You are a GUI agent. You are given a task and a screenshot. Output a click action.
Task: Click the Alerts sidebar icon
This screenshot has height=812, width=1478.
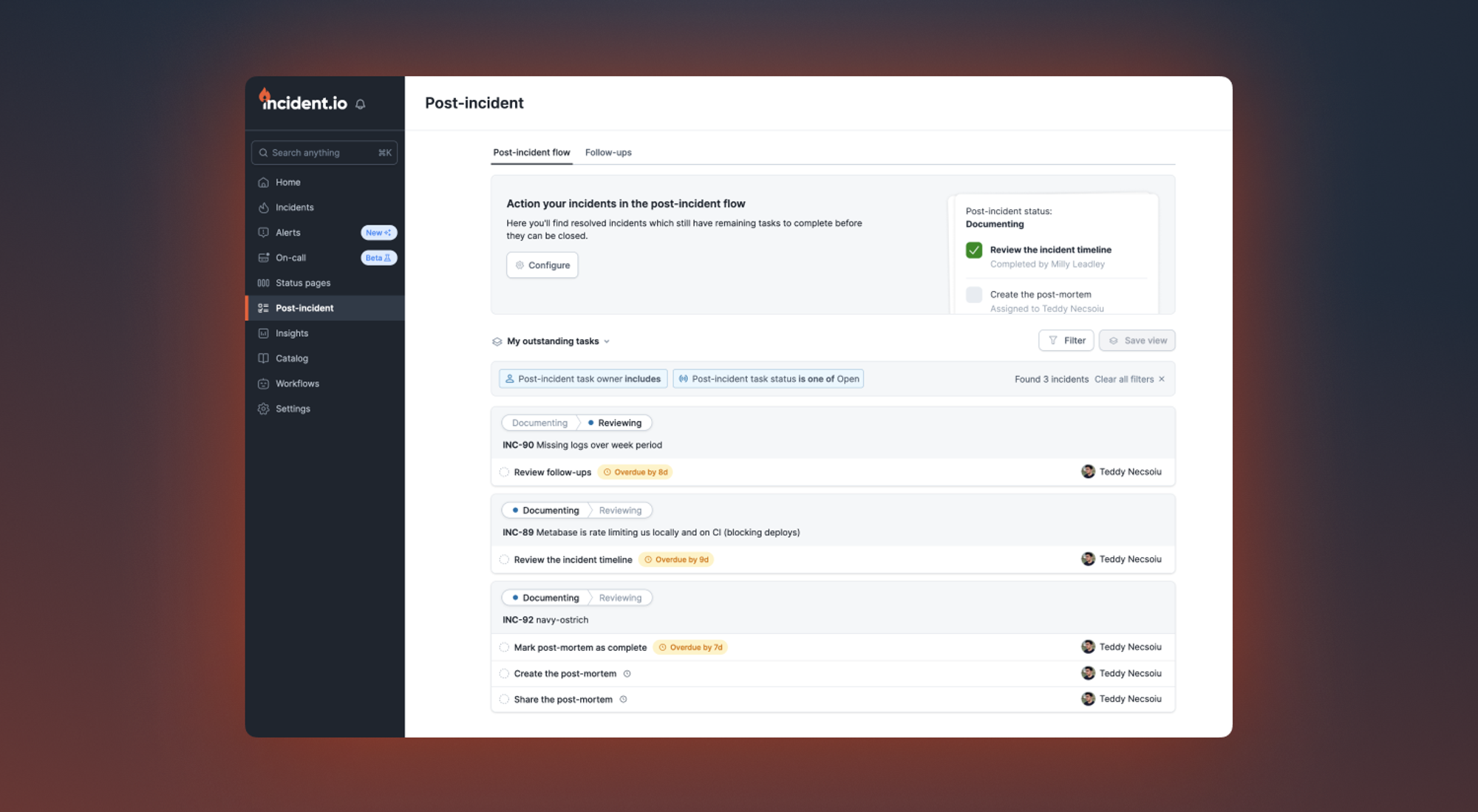point(263,233)
